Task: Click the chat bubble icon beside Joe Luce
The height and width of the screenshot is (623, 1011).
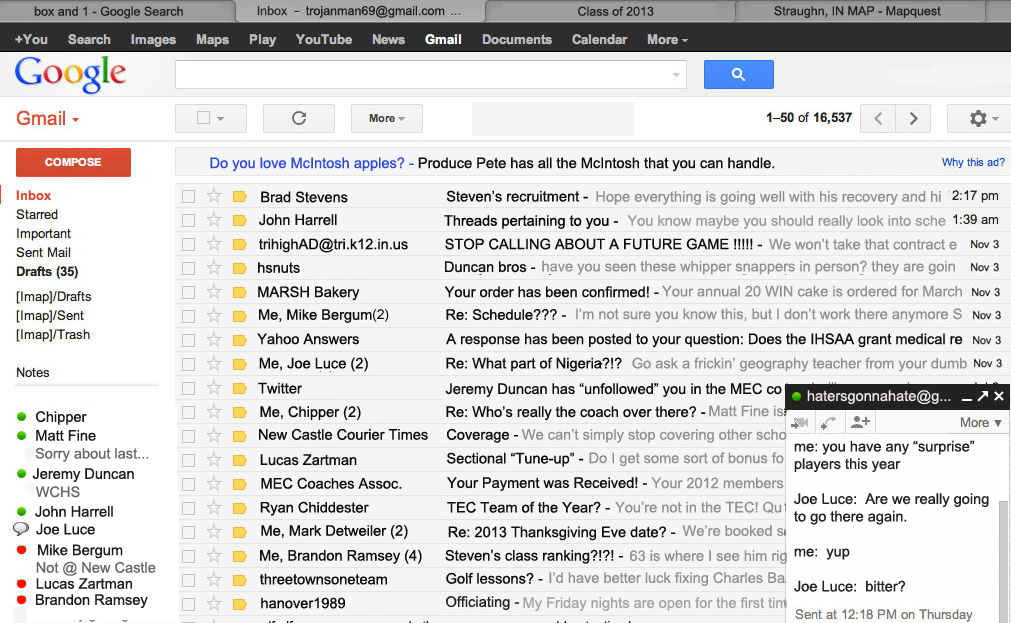Action: pos(21,529)
